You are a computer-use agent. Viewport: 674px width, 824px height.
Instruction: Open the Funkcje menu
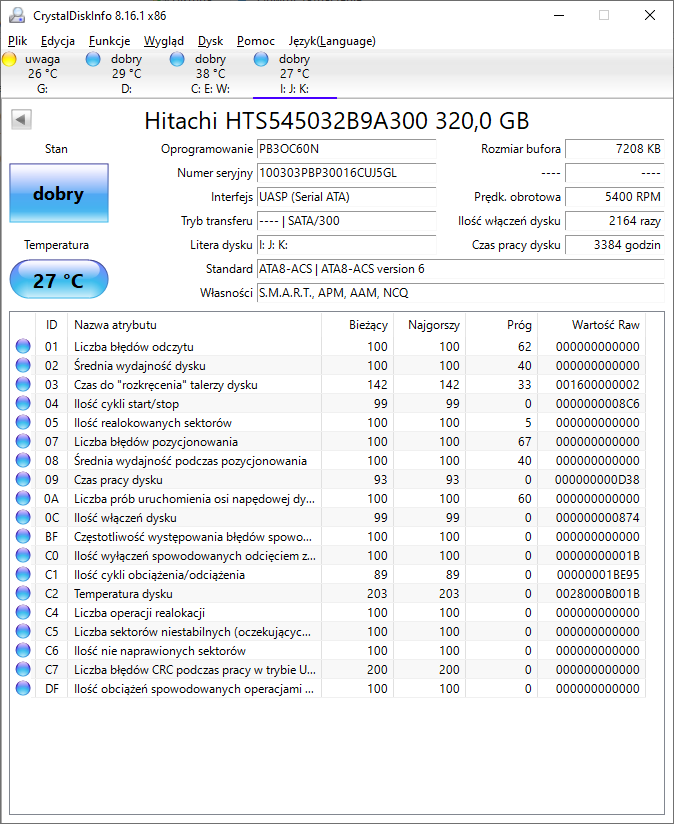pyautogui.click(x=109, y=41)
